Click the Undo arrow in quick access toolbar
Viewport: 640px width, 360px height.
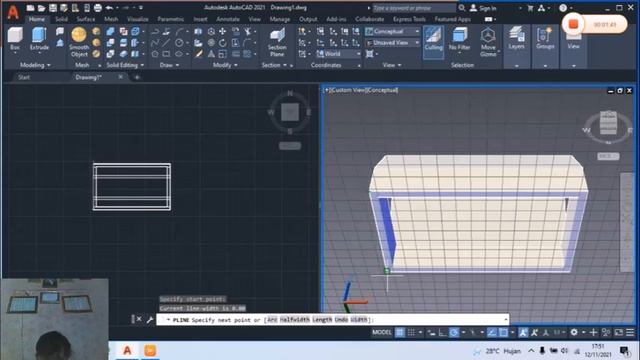(x=109, y=8)
